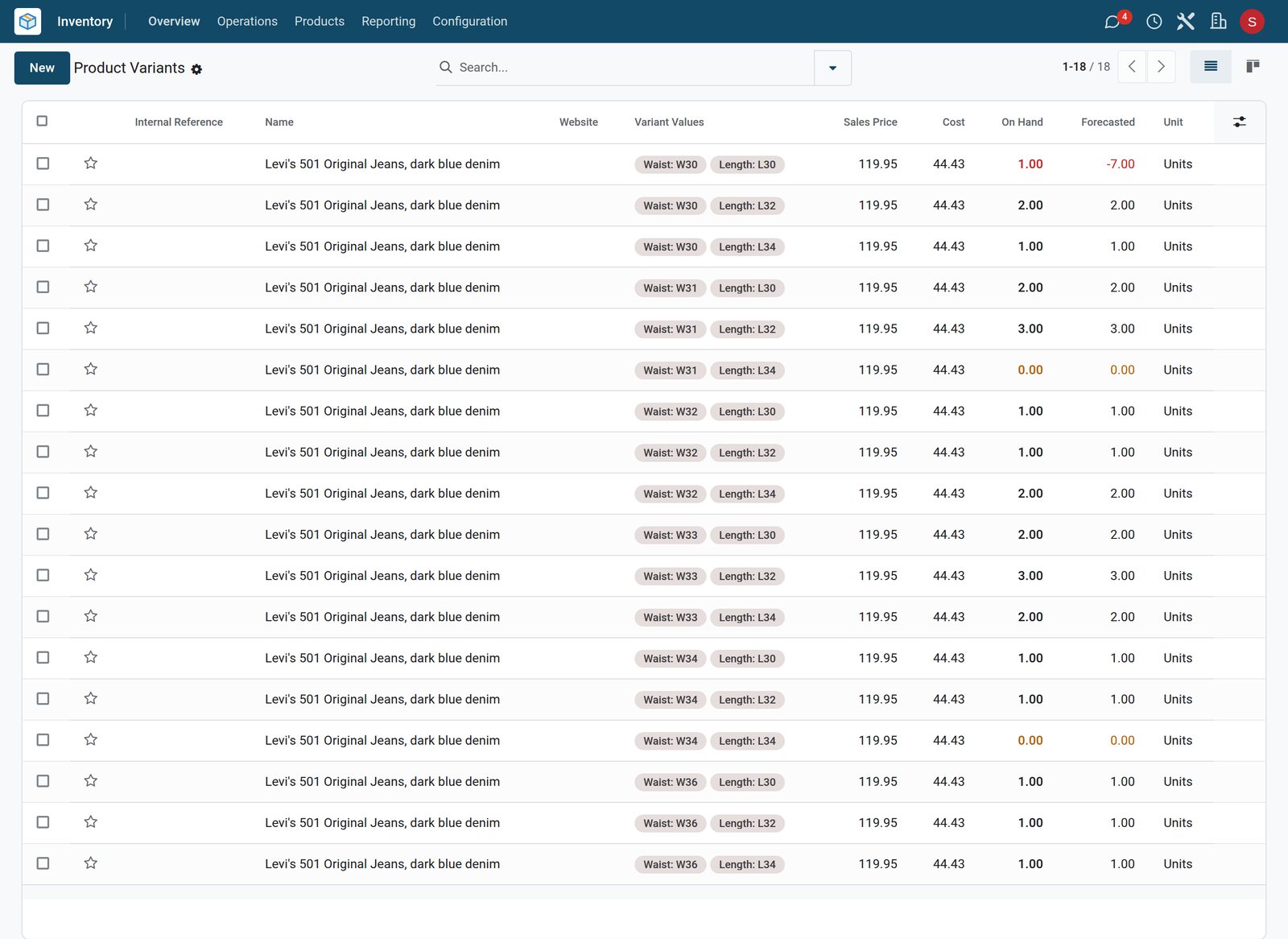
Task: Click the Waist: W32 tag with Length: L30
Action: [x=670, y=412]
